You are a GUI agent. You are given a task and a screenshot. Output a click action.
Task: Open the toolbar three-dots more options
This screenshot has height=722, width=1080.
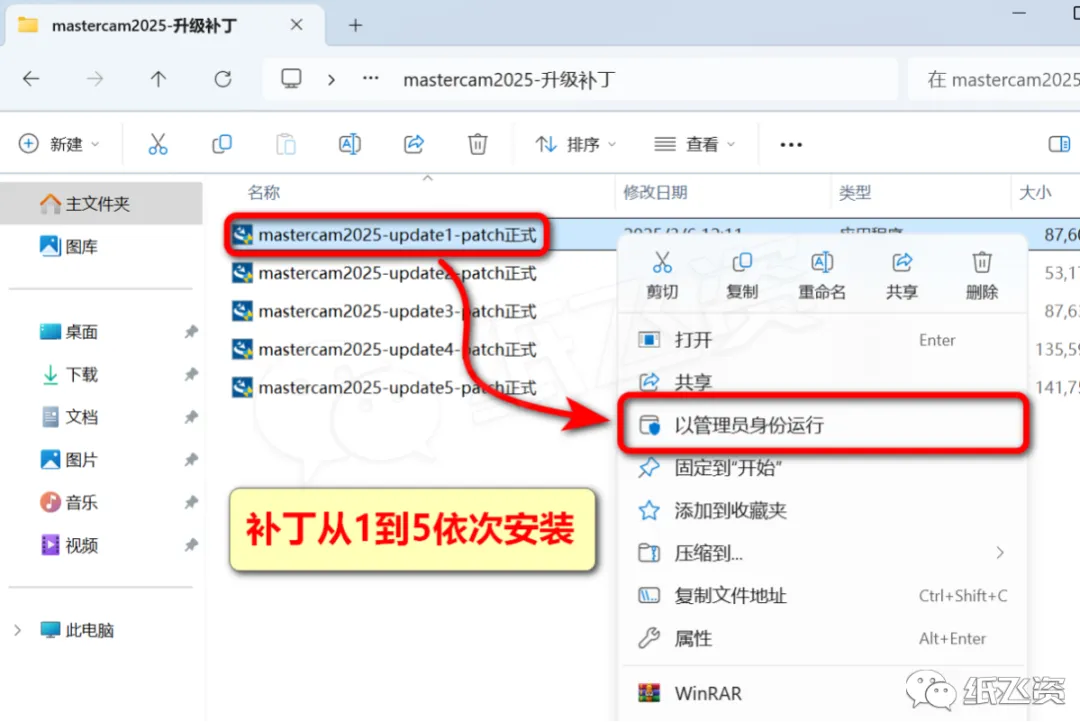coord(791,145)
